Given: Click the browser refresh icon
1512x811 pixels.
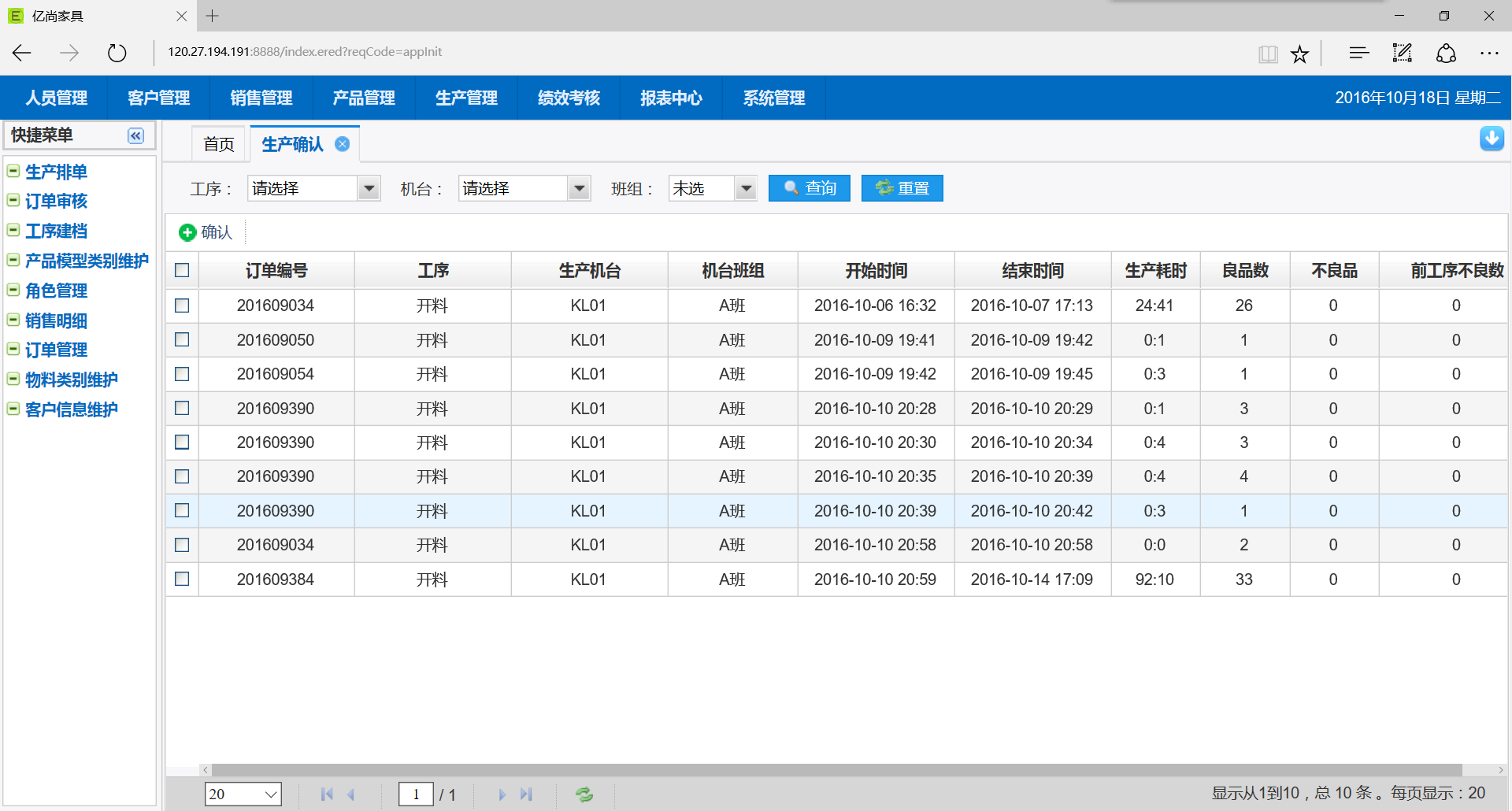Looking at the screenshot, I should [x=117, y=53].
